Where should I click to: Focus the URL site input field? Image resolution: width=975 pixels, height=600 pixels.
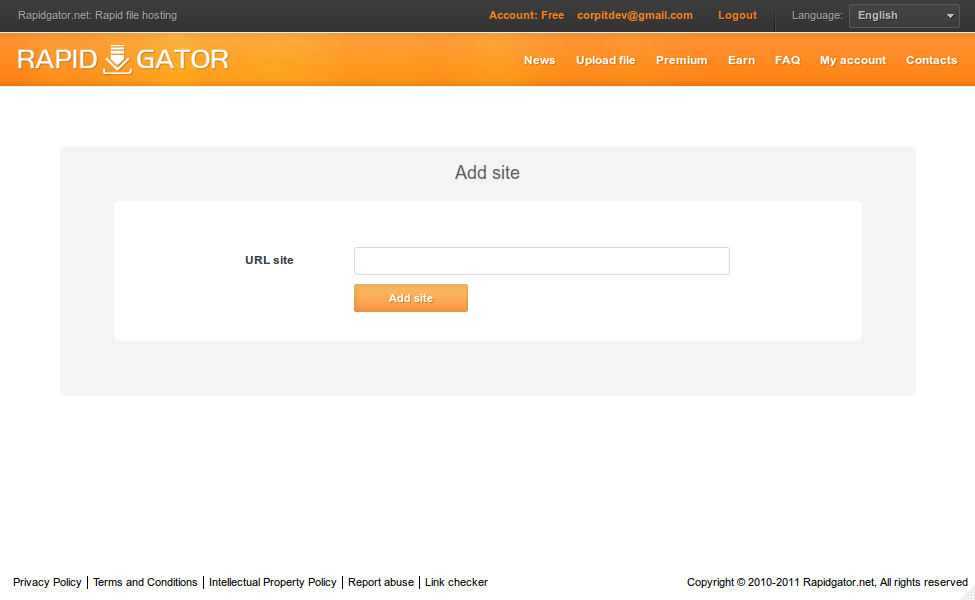(542, 261)
